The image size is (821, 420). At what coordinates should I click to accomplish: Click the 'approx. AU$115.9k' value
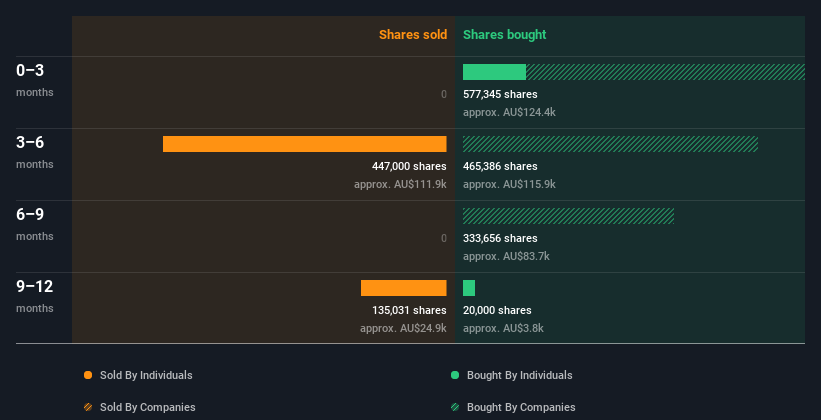[509, 184]
